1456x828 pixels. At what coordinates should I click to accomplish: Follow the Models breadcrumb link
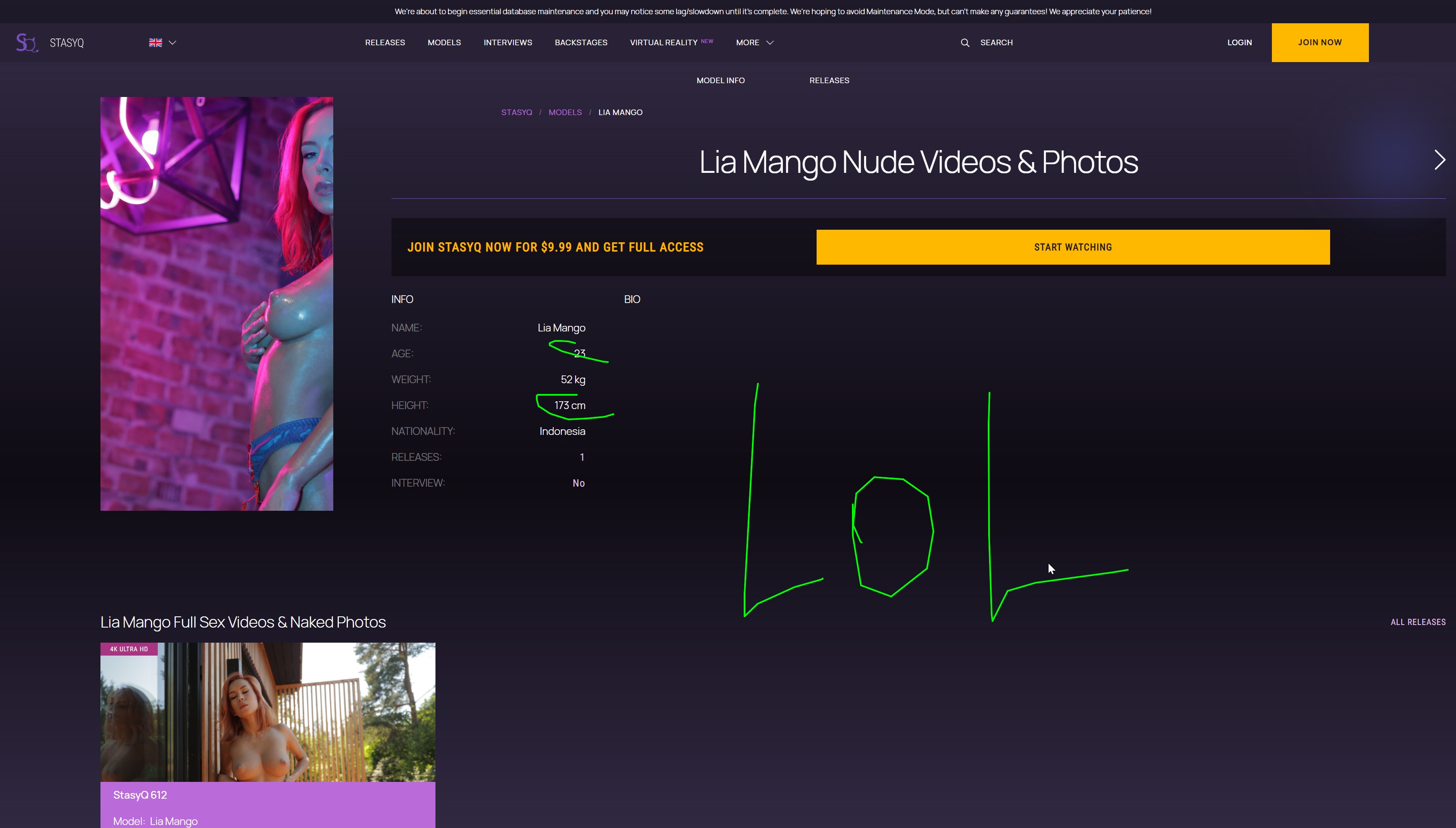pyautogui.click(x=565, y=112)
